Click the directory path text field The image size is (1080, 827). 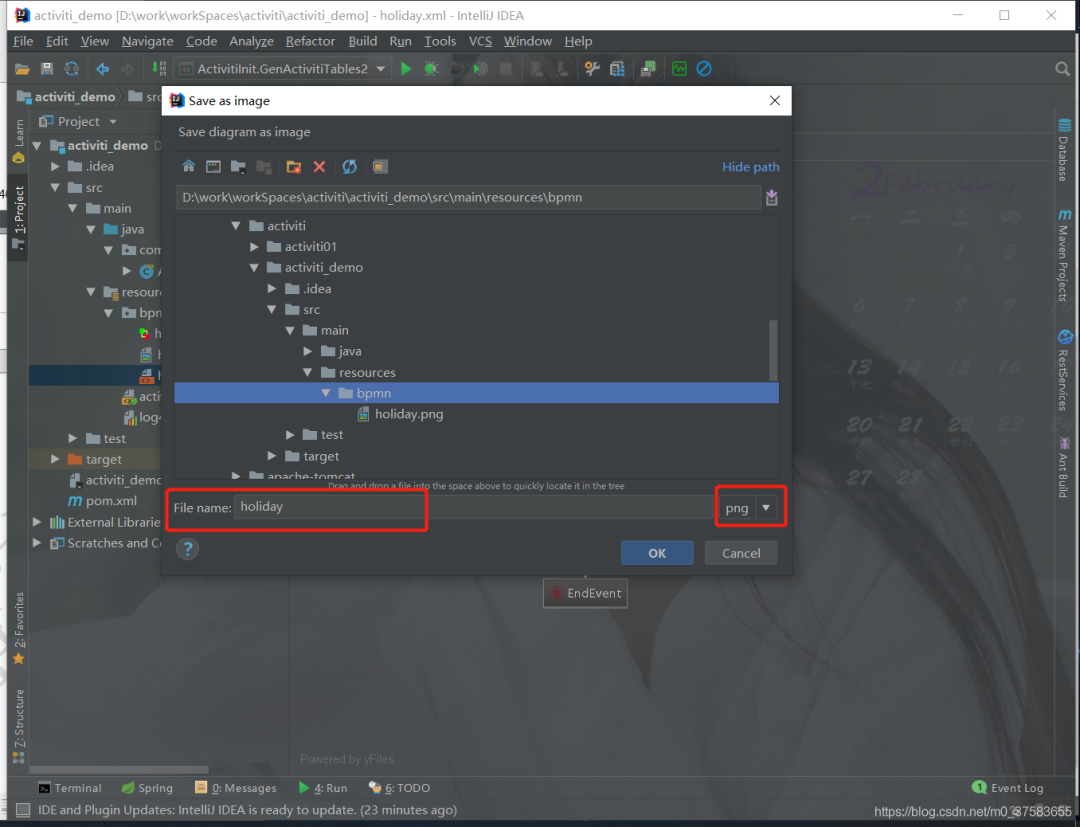tap(468, 198)
